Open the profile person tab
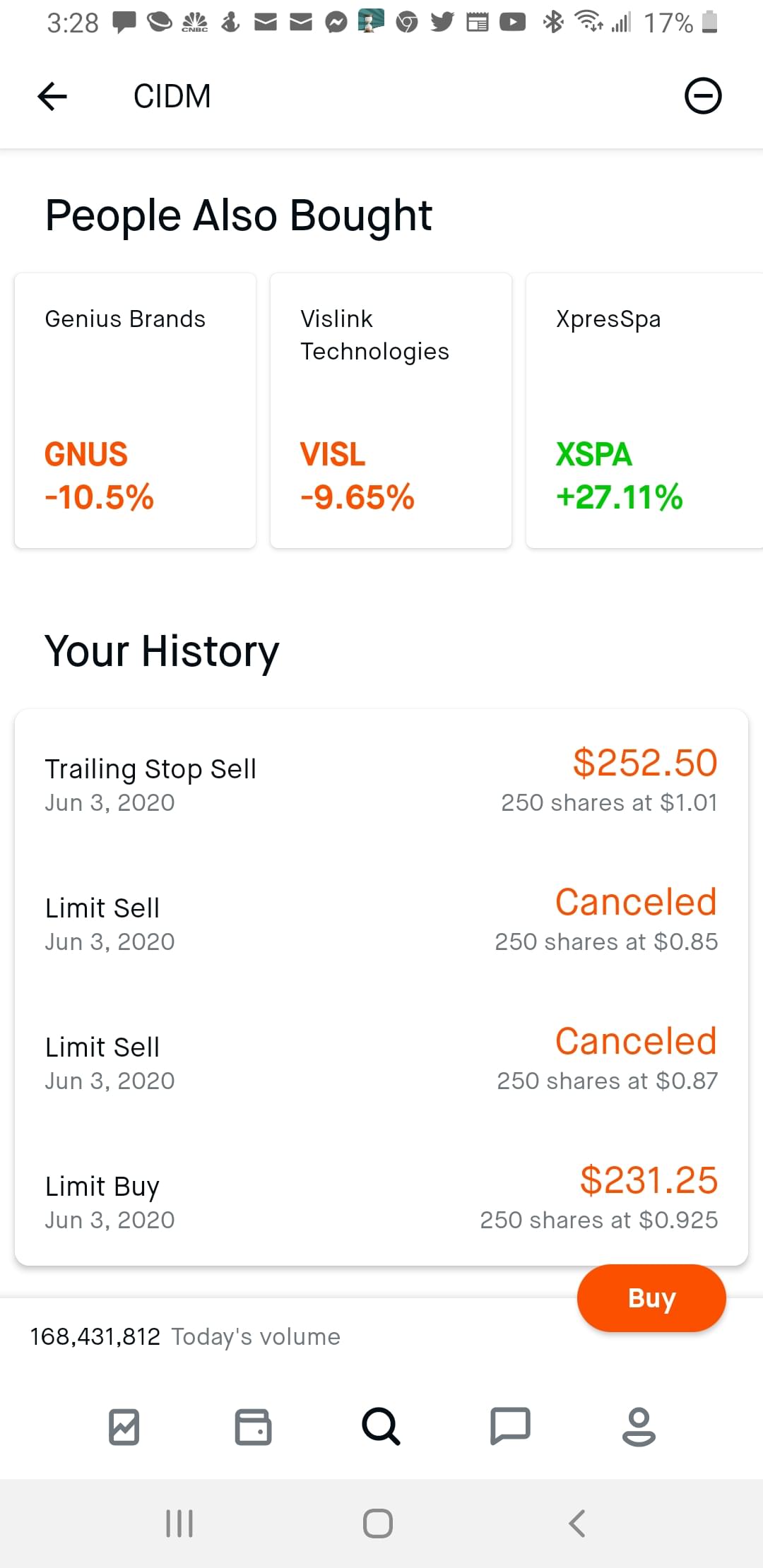Screen dimensions: 763x1568 (x=639, y=1427)
